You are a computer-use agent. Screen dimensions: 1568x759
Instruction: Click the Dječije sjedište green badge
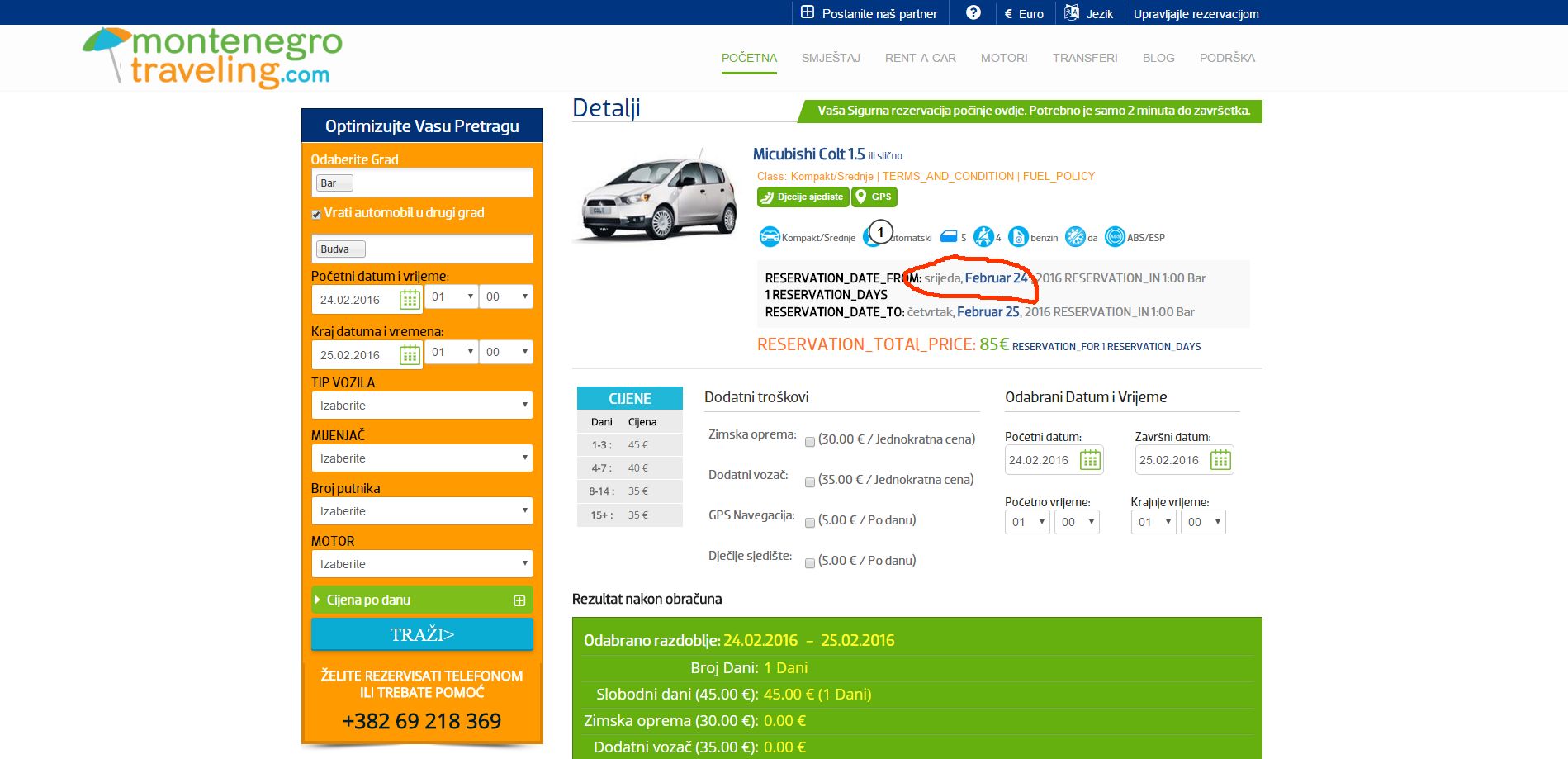click(803, 197)
